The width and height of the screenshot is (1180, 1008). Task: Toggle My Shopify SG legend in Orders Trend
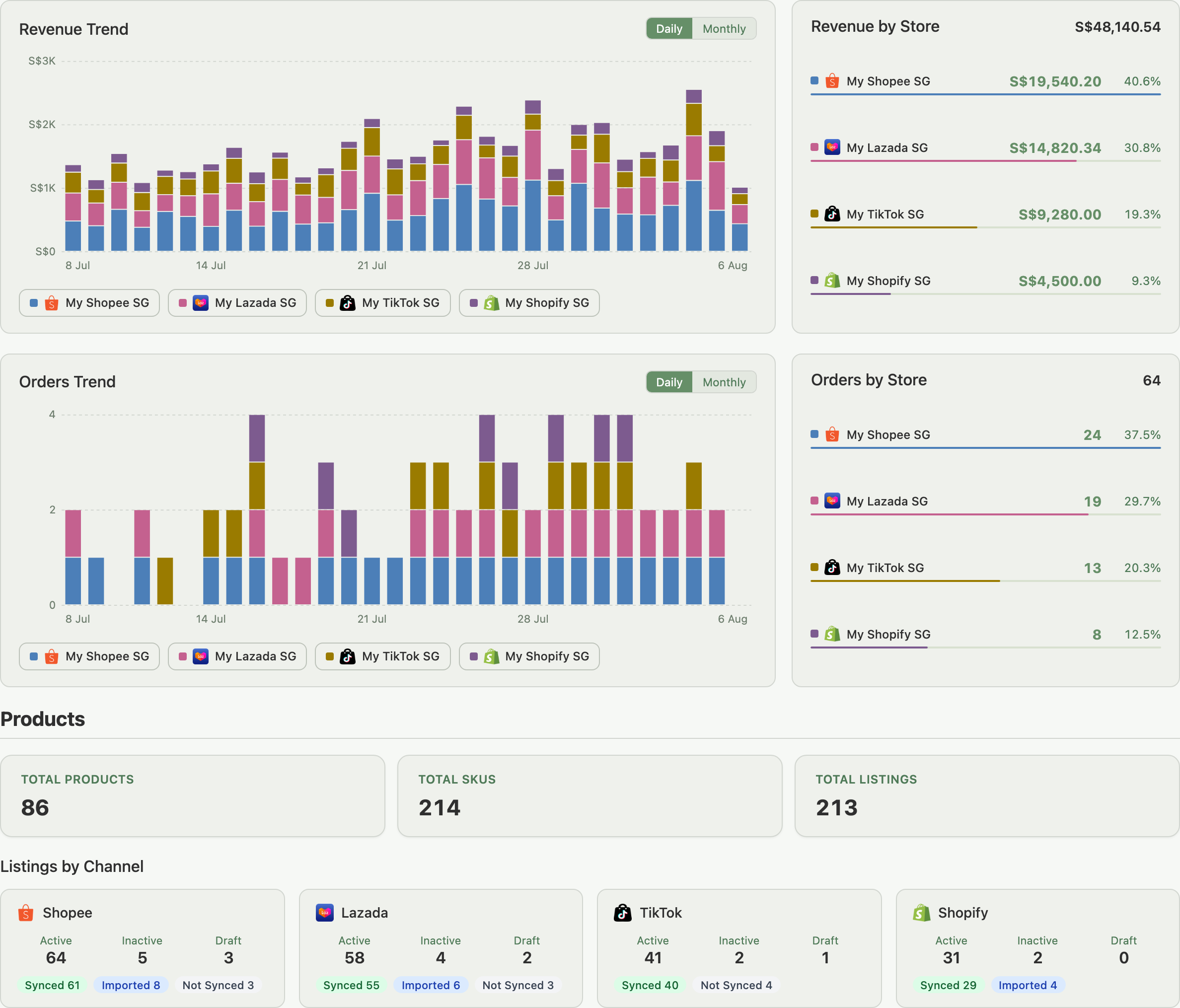529,656
